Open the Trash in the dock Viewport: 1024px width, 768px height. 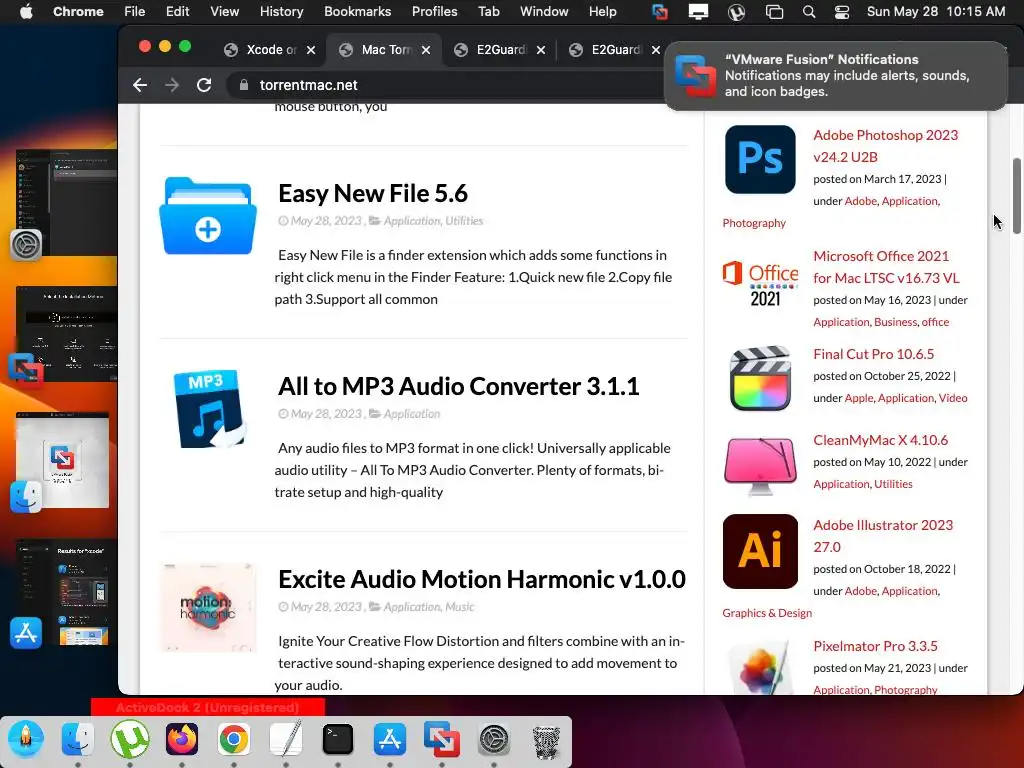click(x=546, y=741)
